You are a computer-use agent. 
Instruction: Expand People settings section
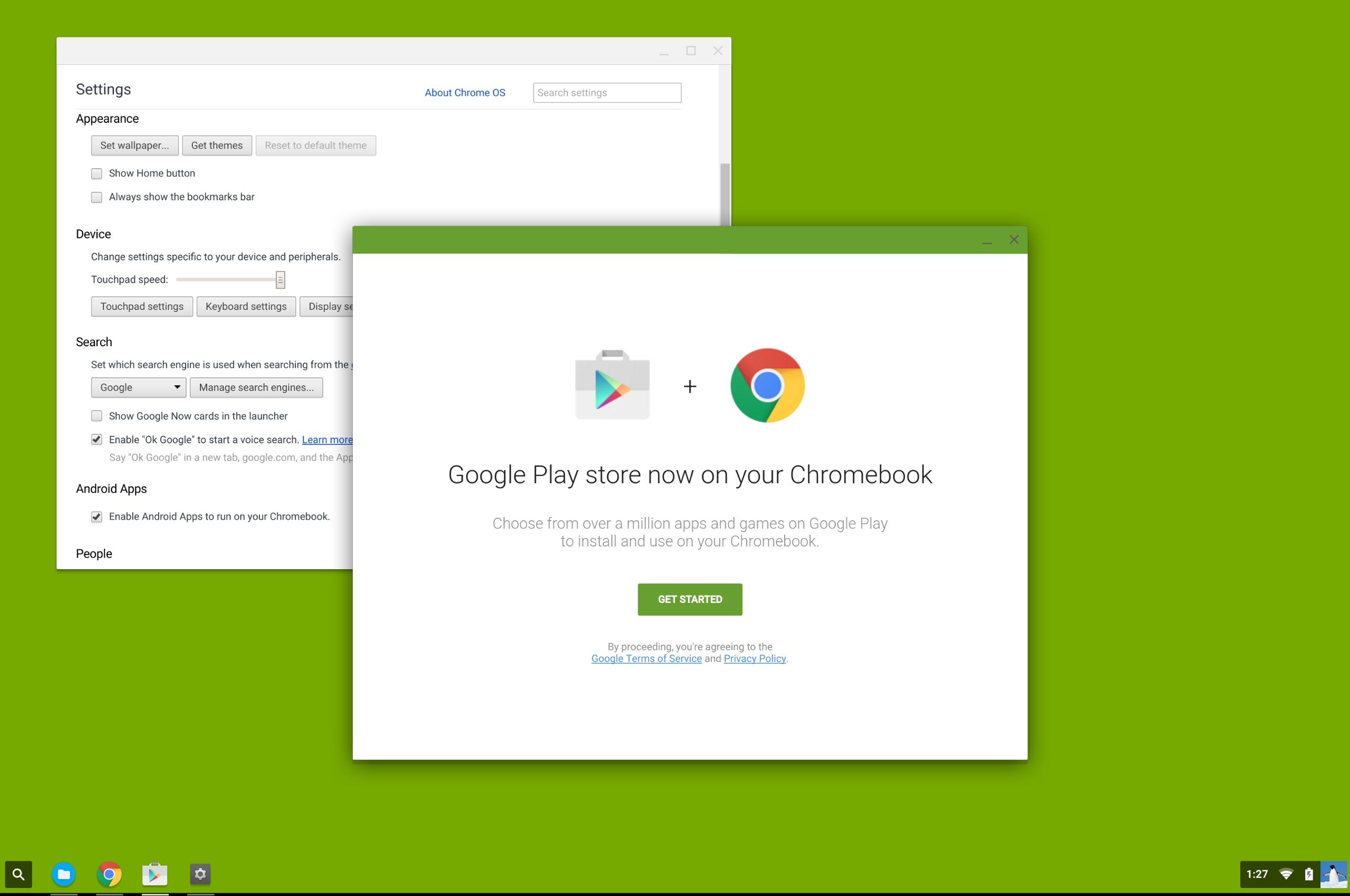(x=94, y=553)
